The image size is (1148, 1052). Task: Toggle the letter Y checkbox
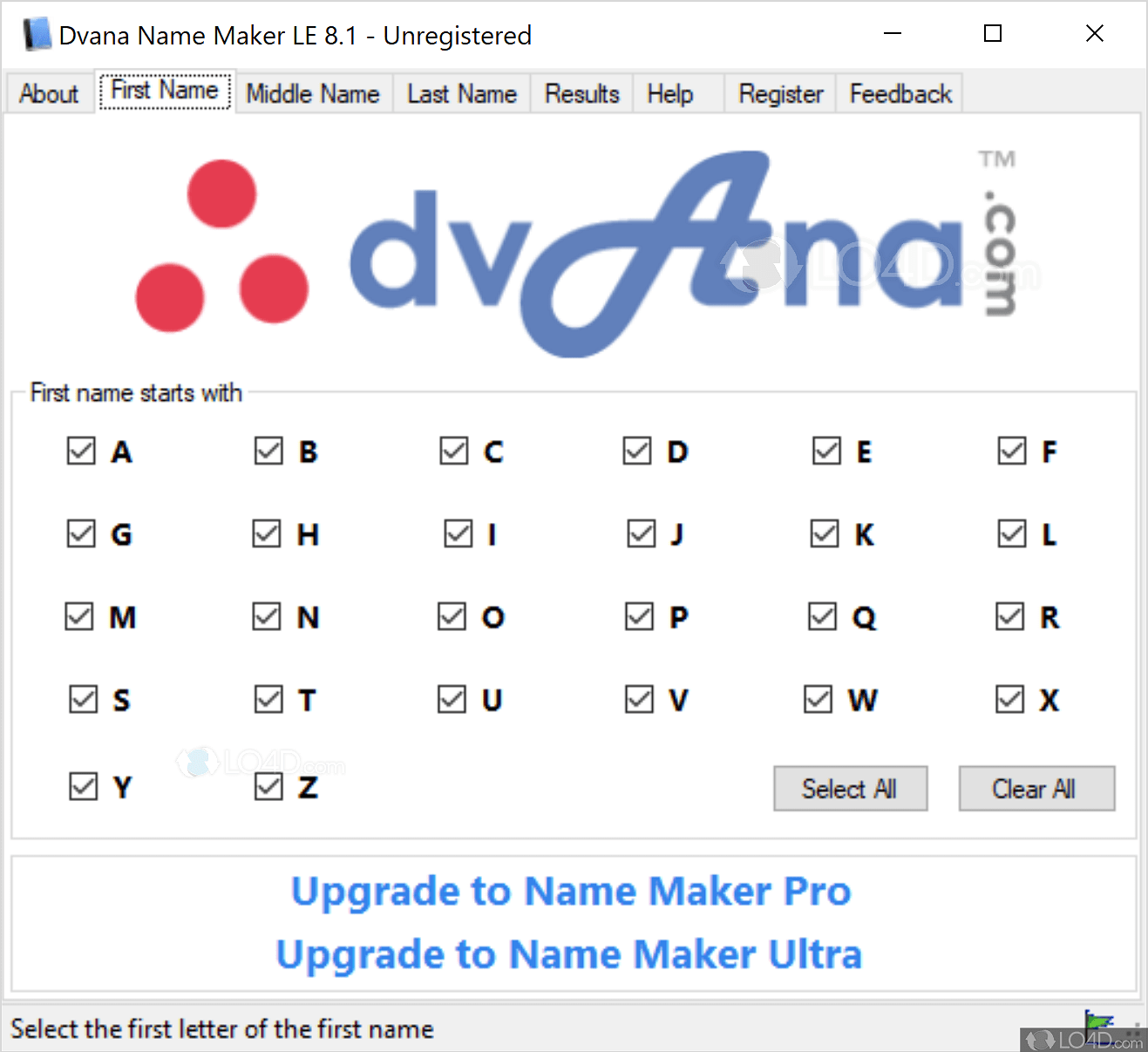[x=84, y=786]
